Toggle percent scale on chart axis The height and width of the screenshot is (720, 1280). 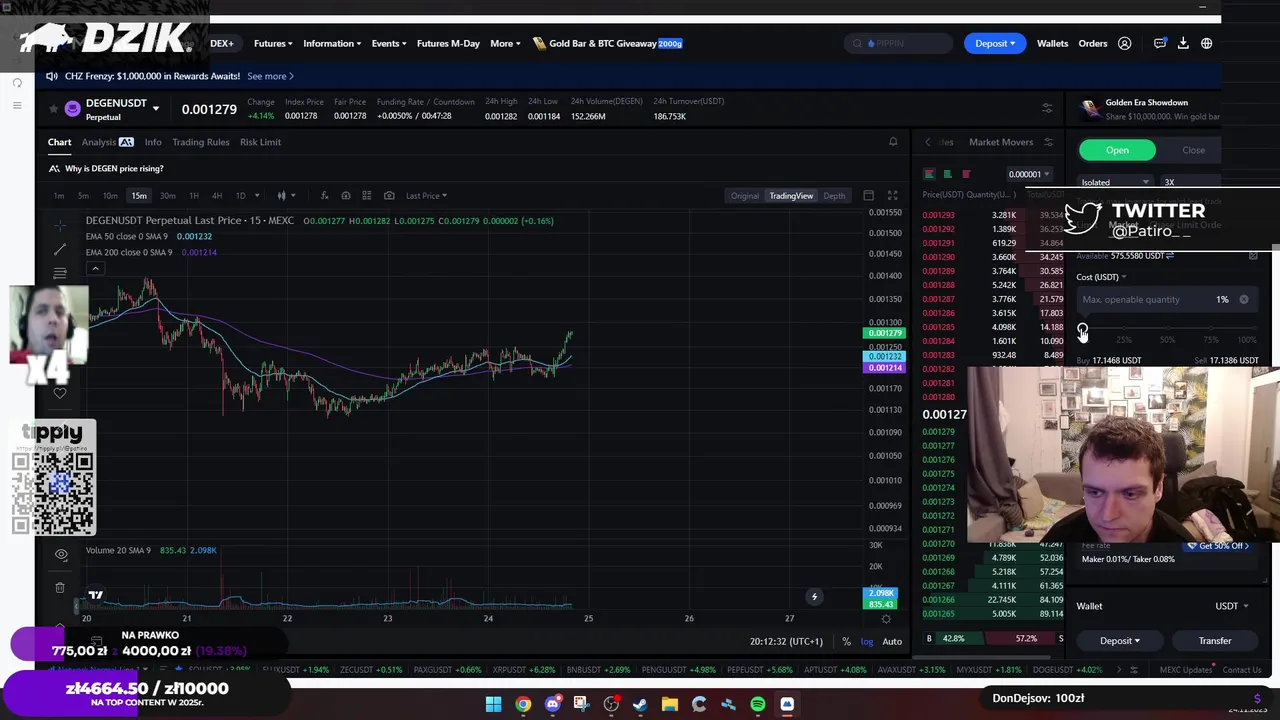pyautogui.click(x=846, y=642)
